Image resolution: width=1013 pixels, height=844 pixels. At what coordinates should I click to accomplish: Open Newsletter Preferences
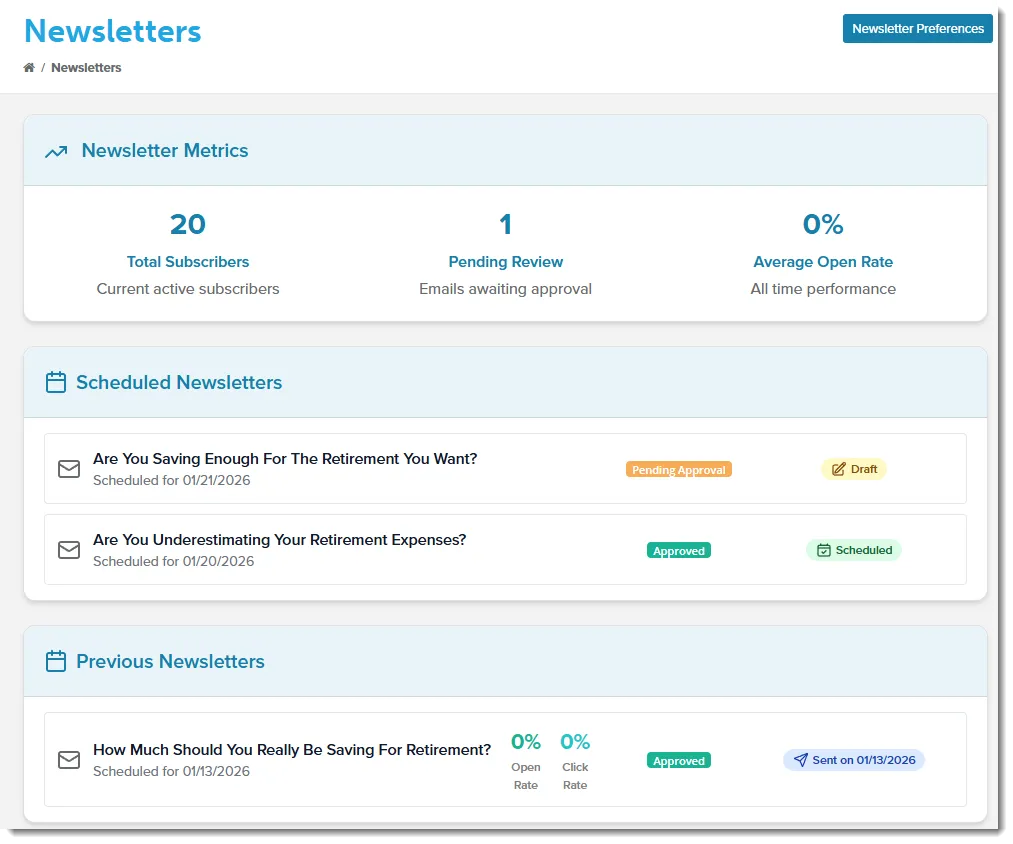(x=917, y=28)
